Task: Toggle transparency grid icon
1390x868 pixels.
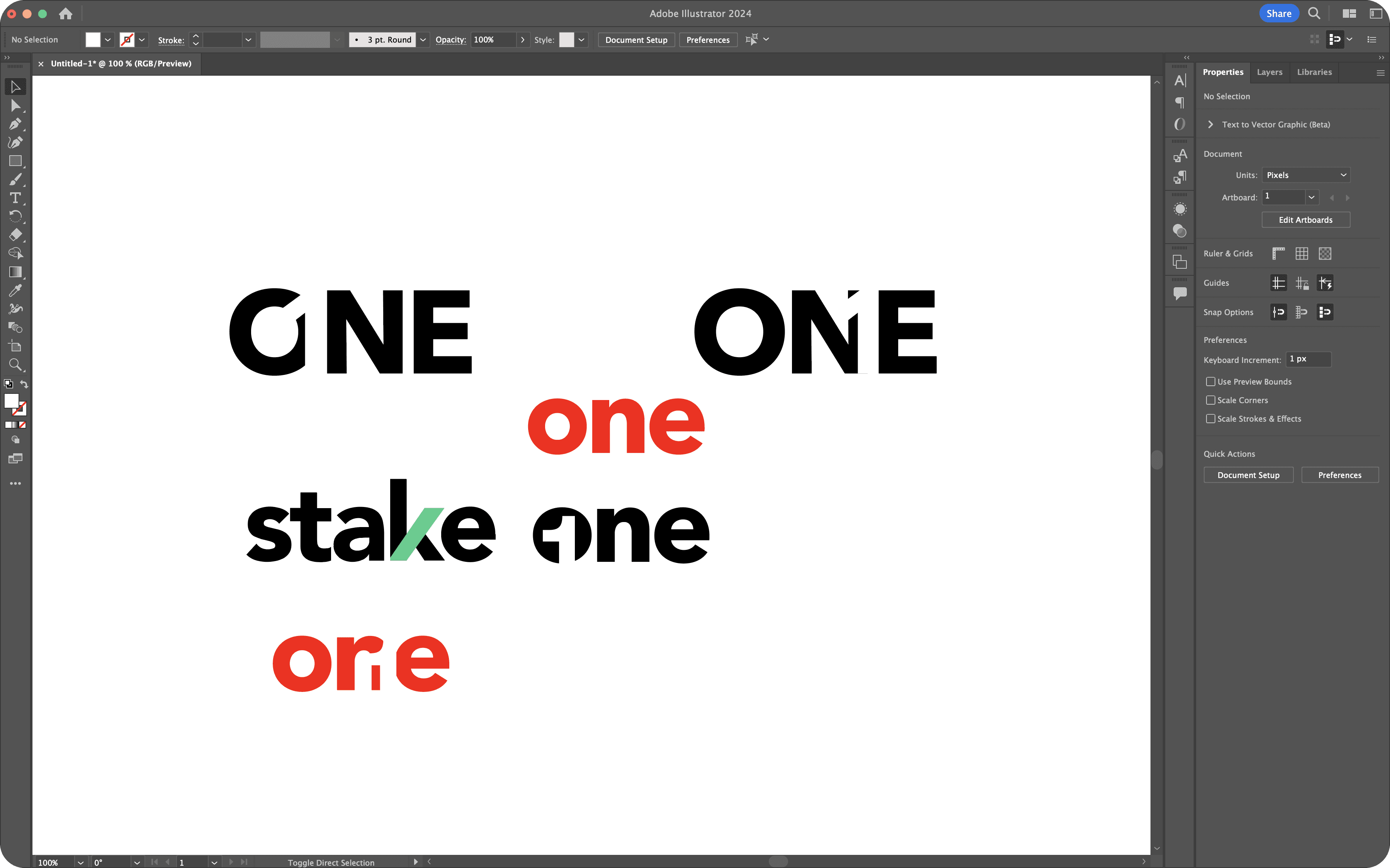Action: [x=1325, y=253]
